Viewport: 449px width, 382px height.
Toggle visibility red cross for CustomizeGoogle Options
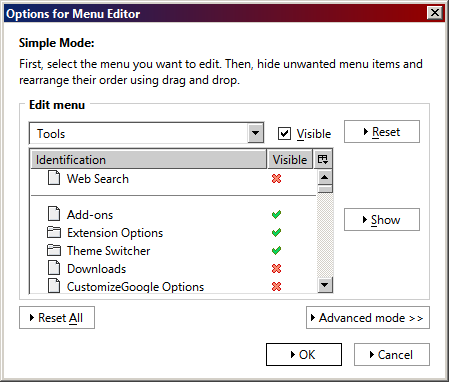tap(276, 286)
